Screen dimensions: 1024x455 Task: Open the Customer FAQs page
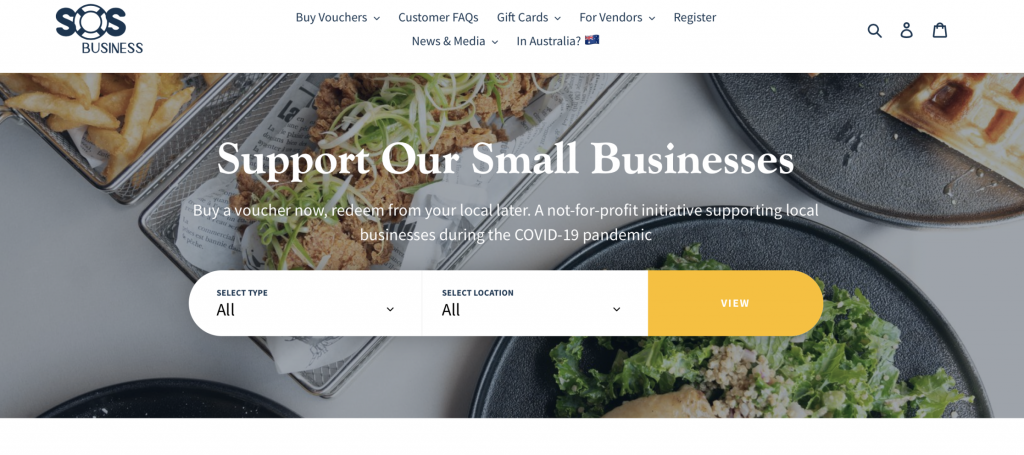coord(438,18)
